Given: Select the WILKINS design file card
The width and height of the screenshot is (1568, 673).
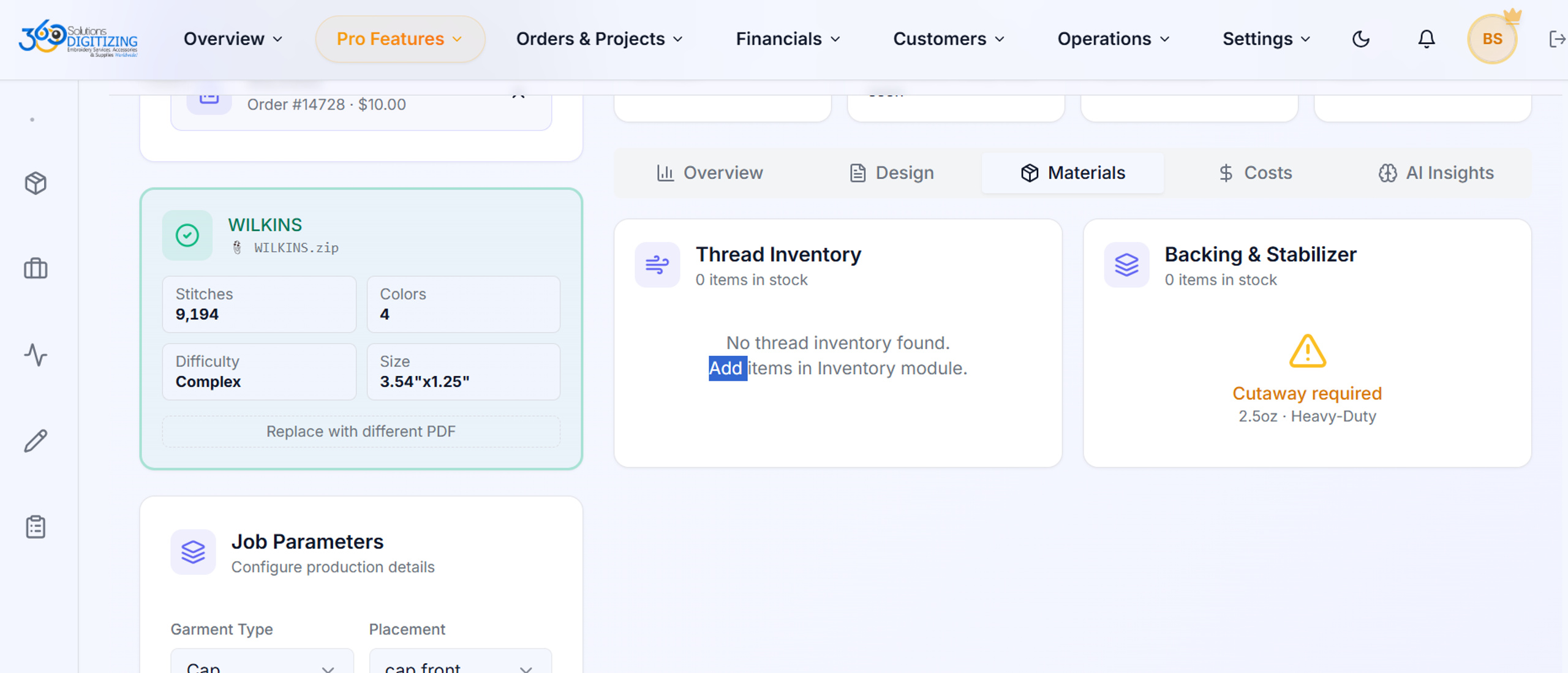Looking at the screenshot, I should point(361,329).
